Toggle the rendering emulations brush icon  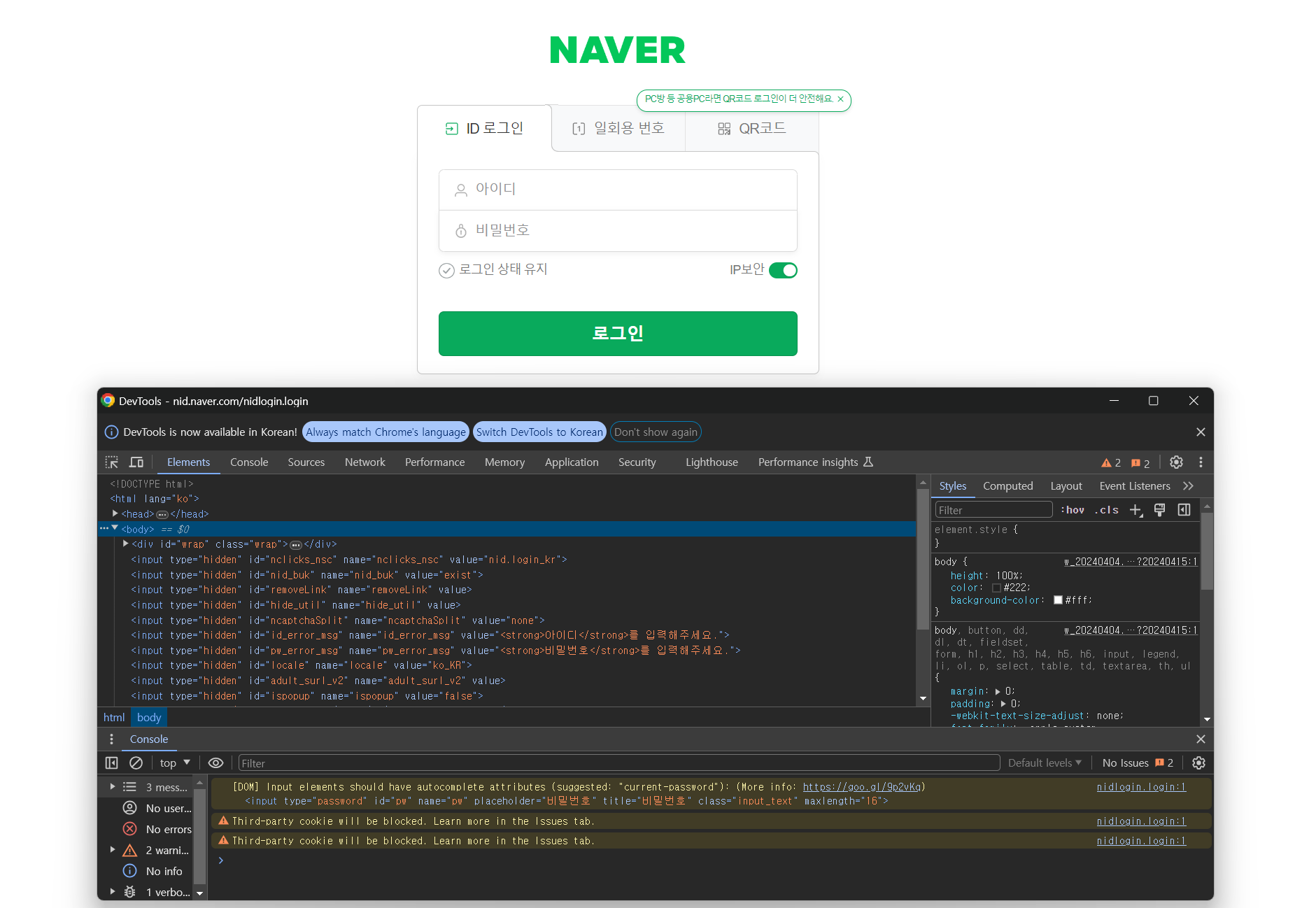click(1159, 510)
